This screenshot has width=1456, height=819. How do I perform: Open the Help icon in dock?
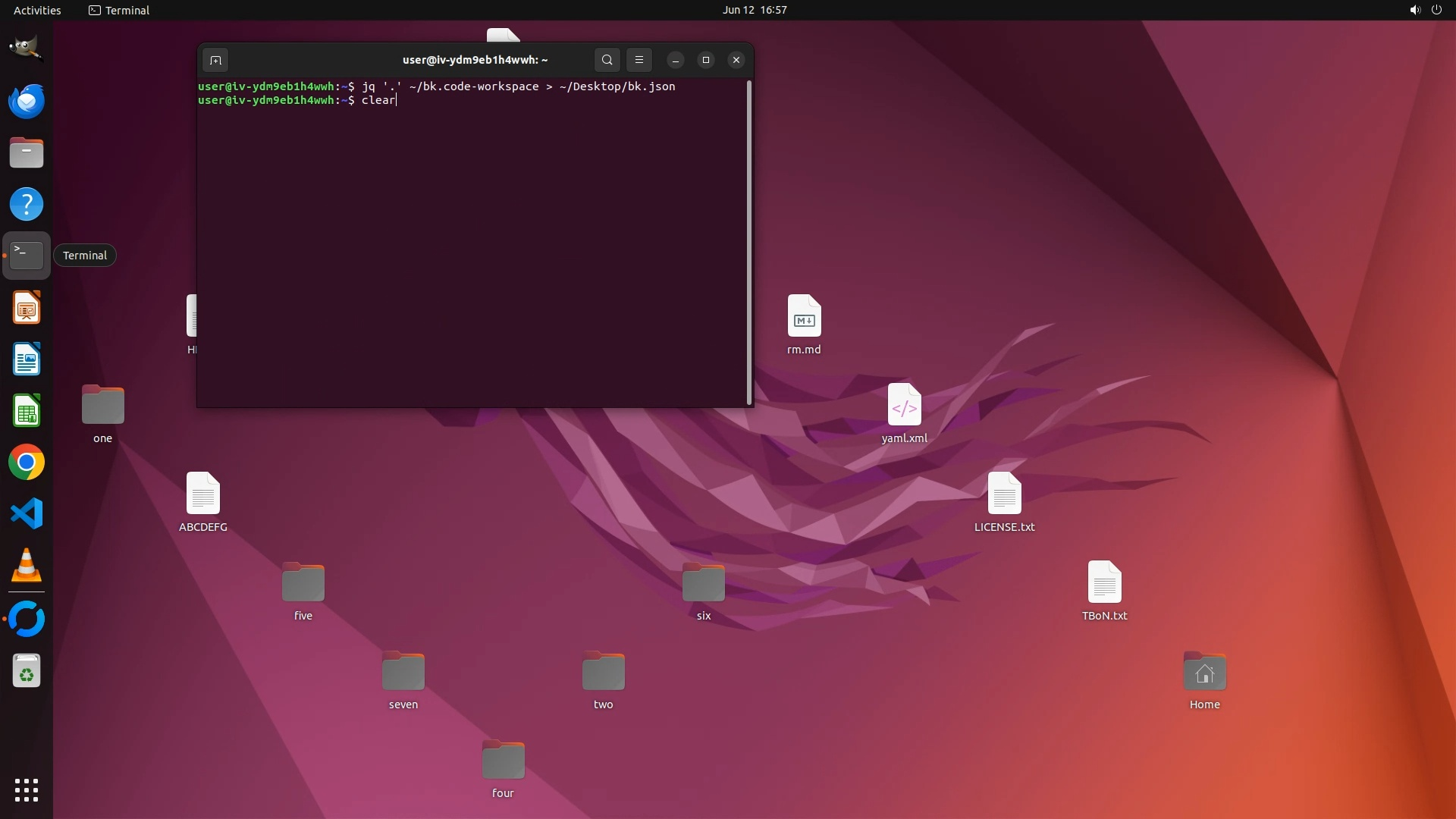click(x=27, y=204)
